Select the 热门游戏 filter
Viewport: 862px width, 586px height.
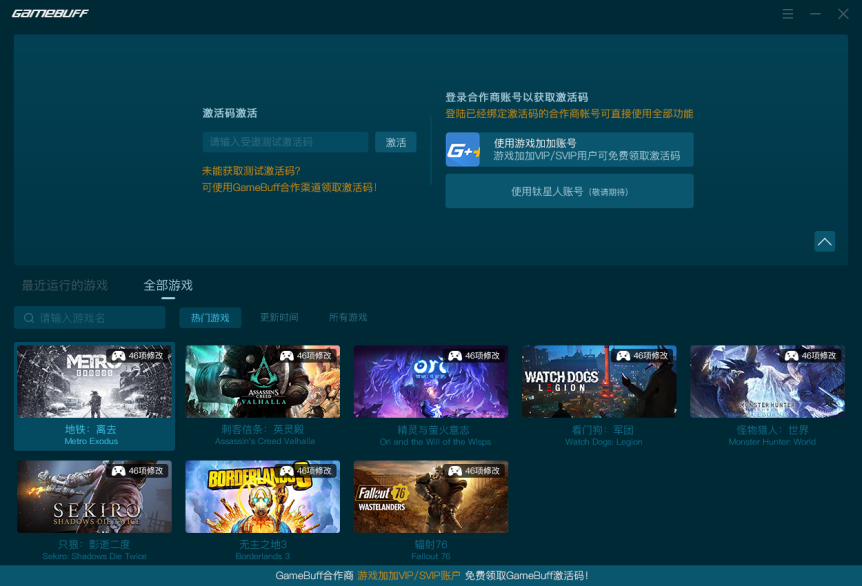(x=210, y=318)
